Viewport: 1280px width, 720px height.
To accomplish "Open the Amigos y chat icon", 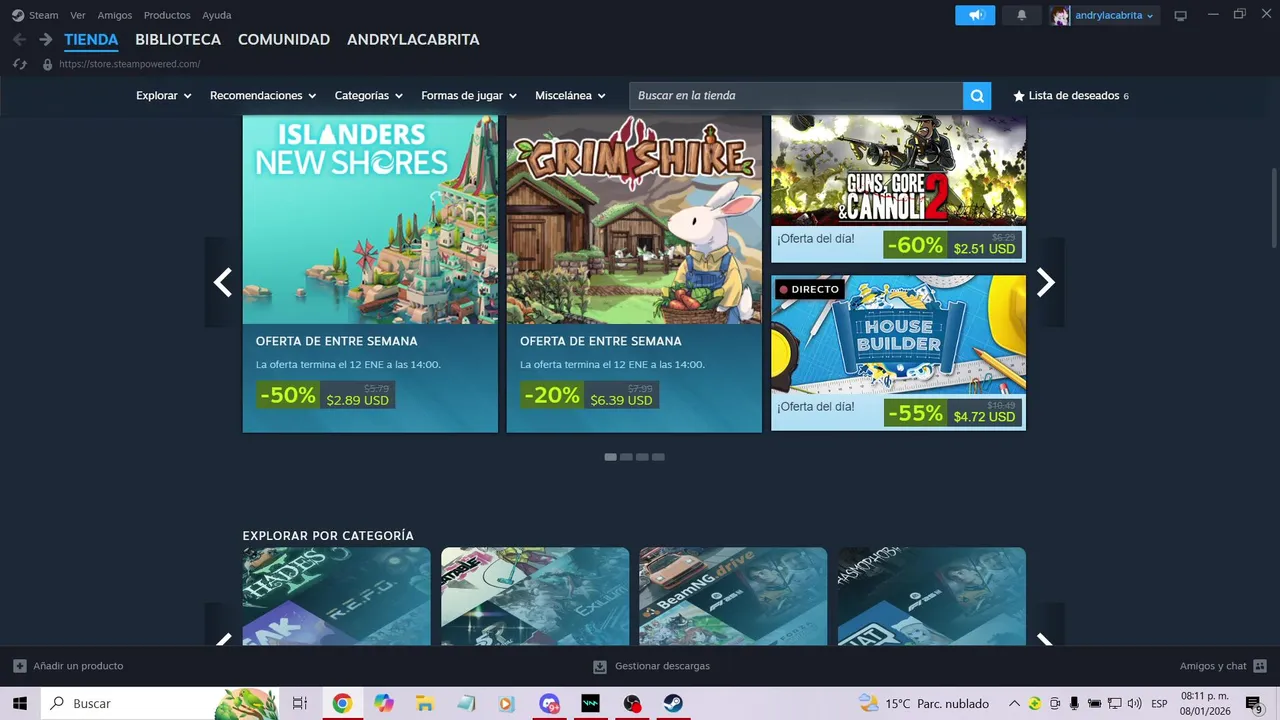I will coord(1260,666).
